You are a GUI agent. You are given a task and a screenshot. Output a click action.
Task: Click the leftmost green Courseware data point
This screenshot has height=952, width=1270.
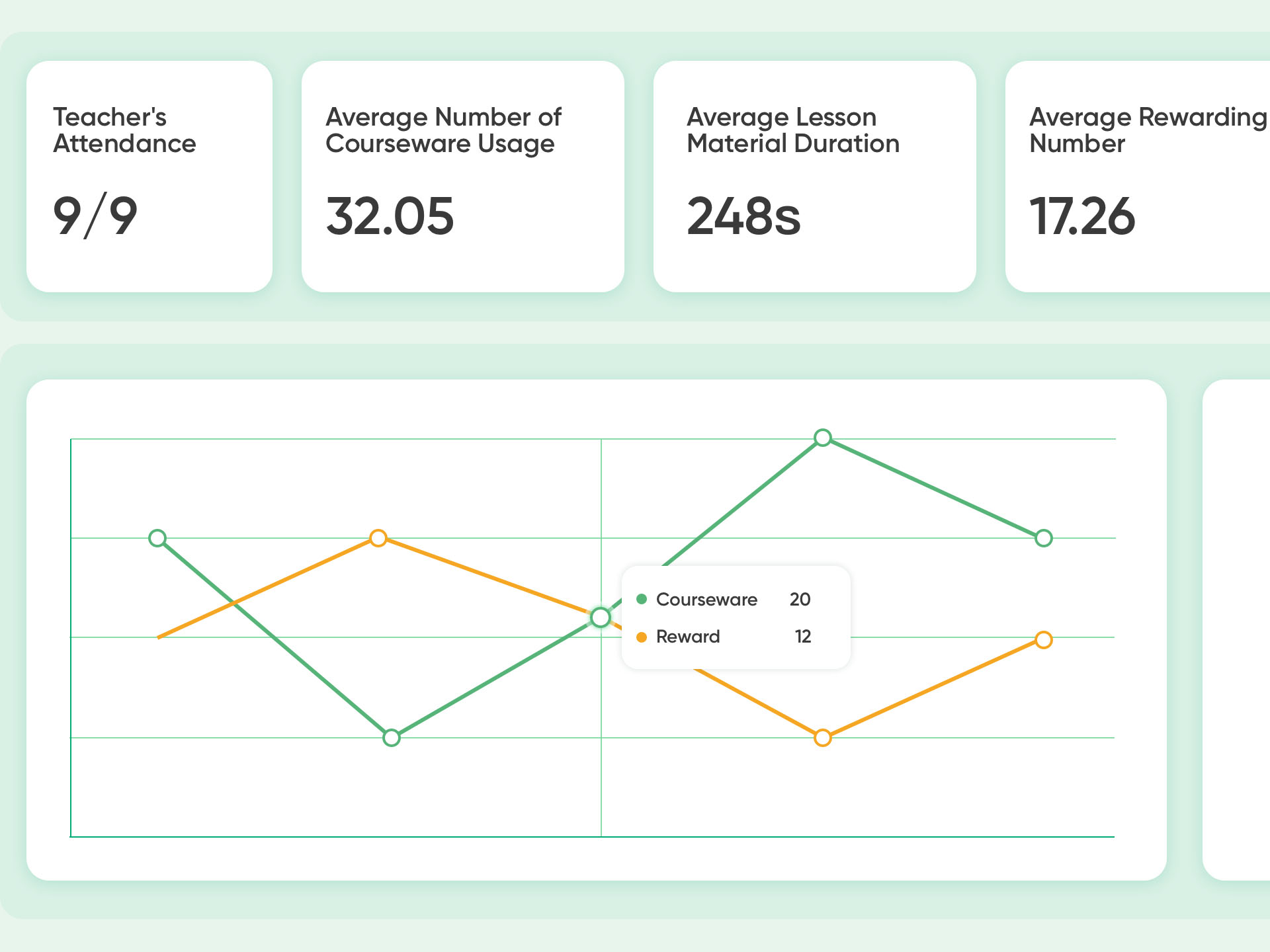tap(157, 538)
